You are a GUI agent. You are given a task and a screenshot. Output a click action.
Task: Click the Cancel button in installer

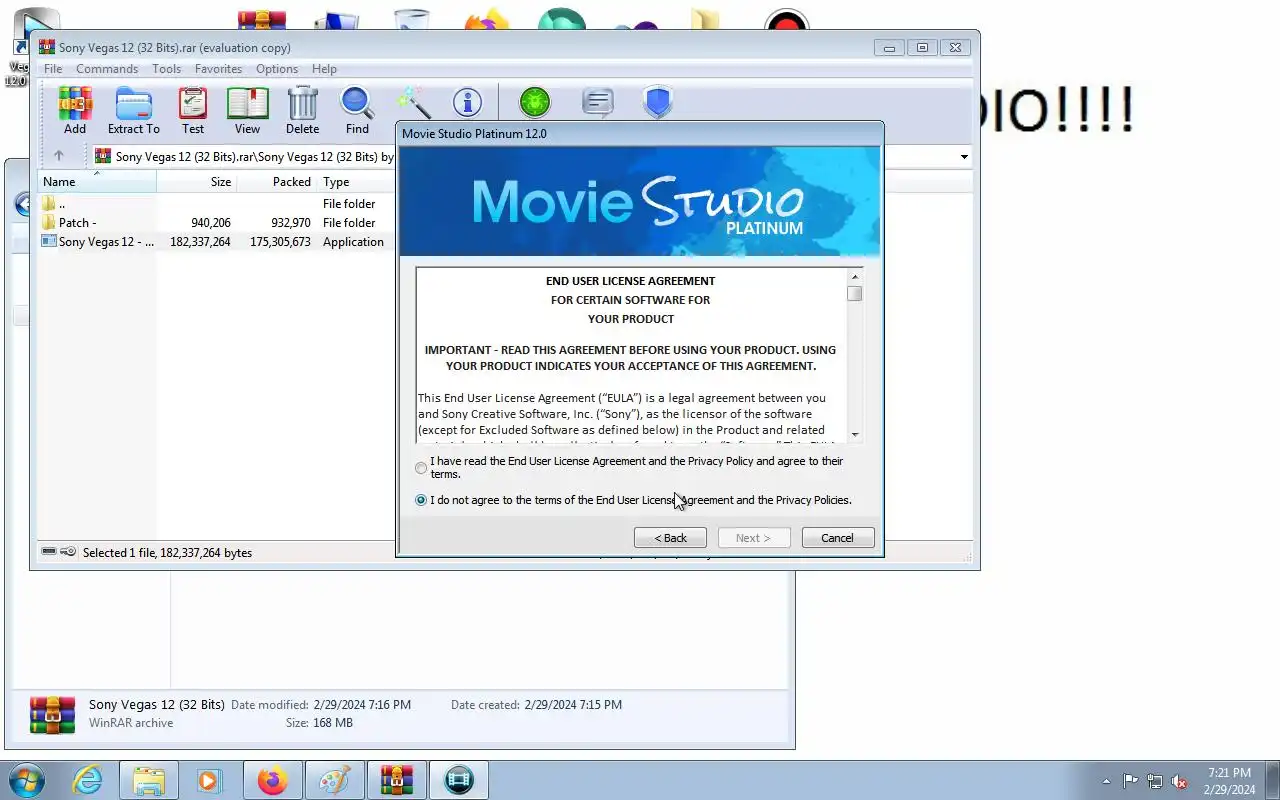(838, 538)
